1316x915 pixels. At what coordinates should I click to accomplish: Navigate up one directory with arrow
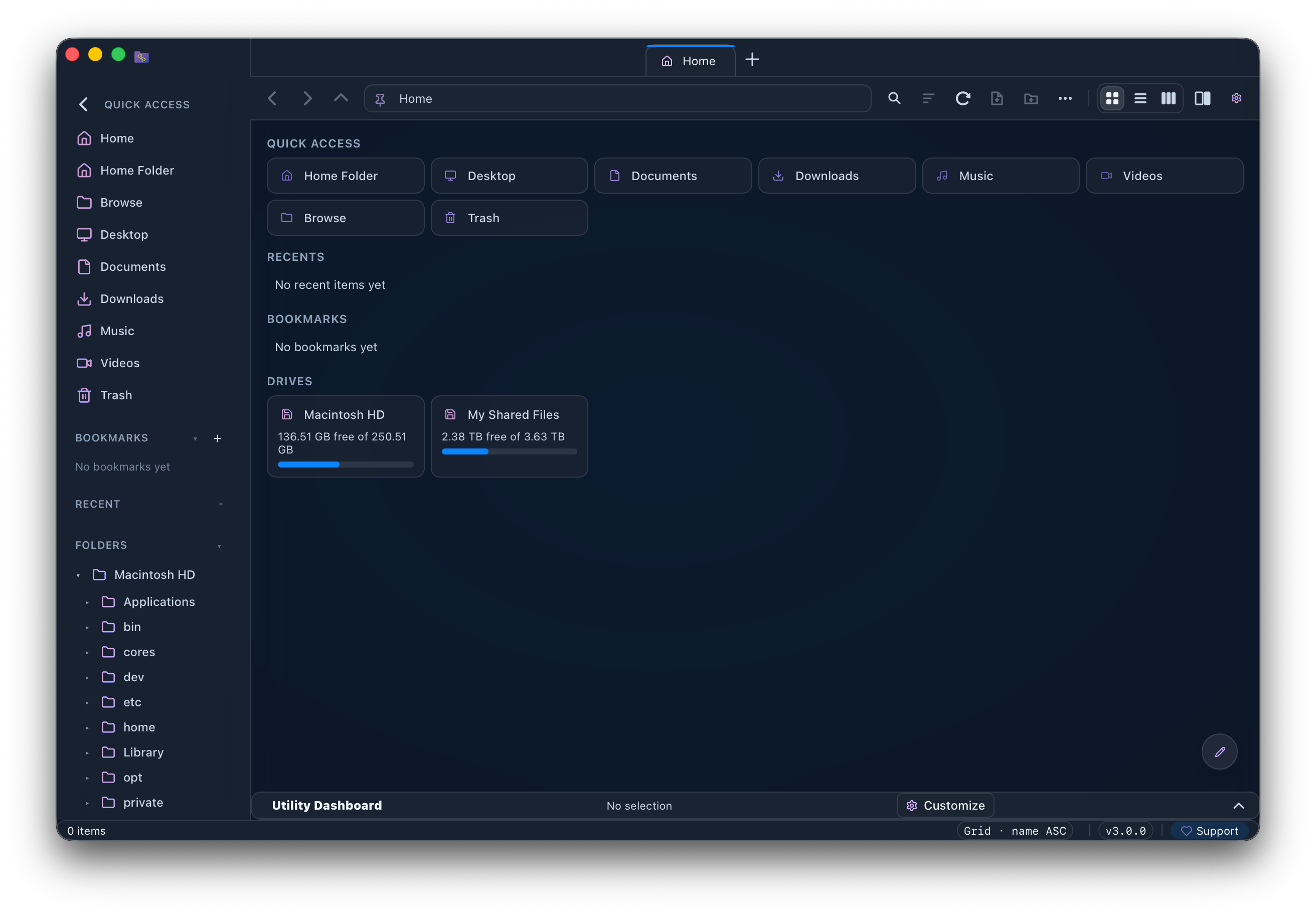341,99
